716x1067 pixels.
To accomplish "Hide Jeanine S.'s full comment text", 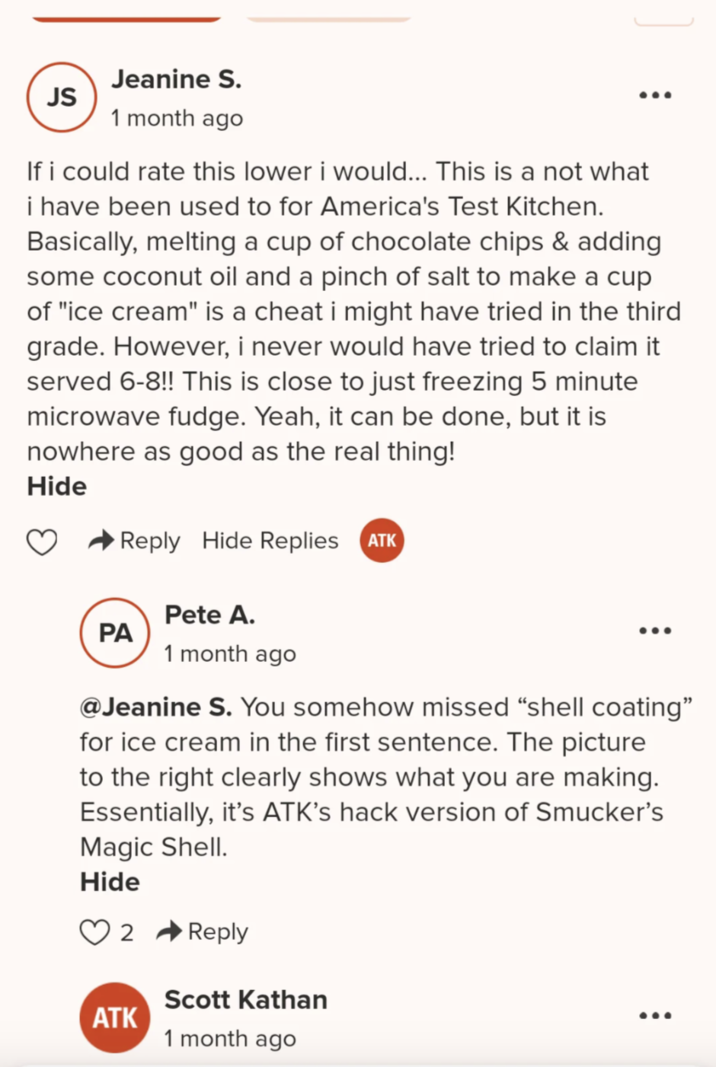I will pos(56,487).
